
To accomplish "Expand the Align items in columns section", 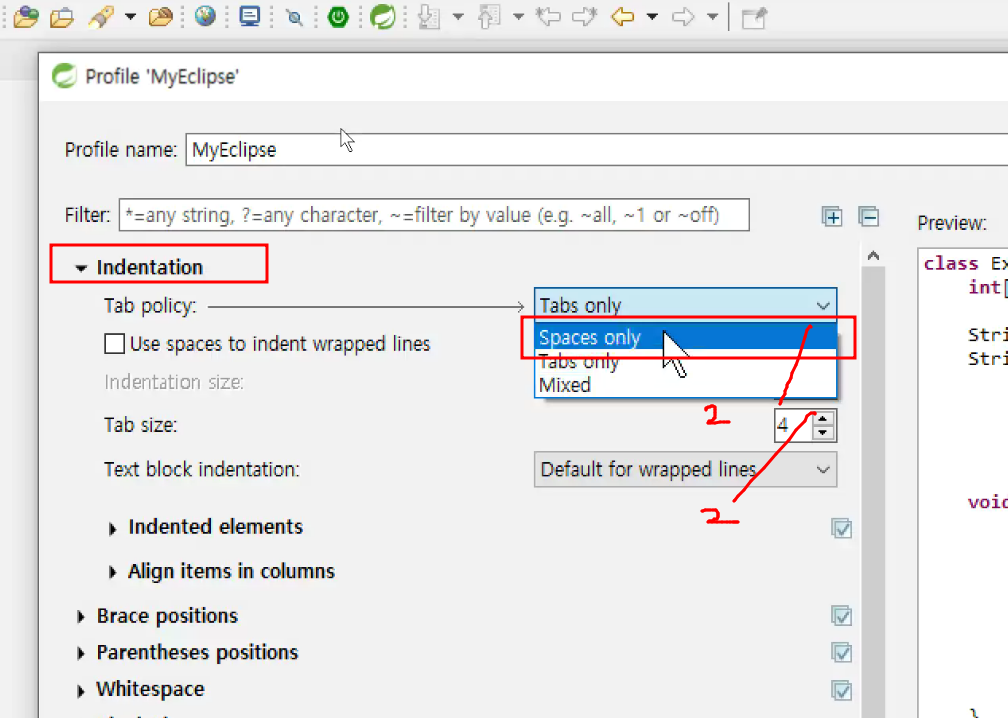I will coord(112,572).
